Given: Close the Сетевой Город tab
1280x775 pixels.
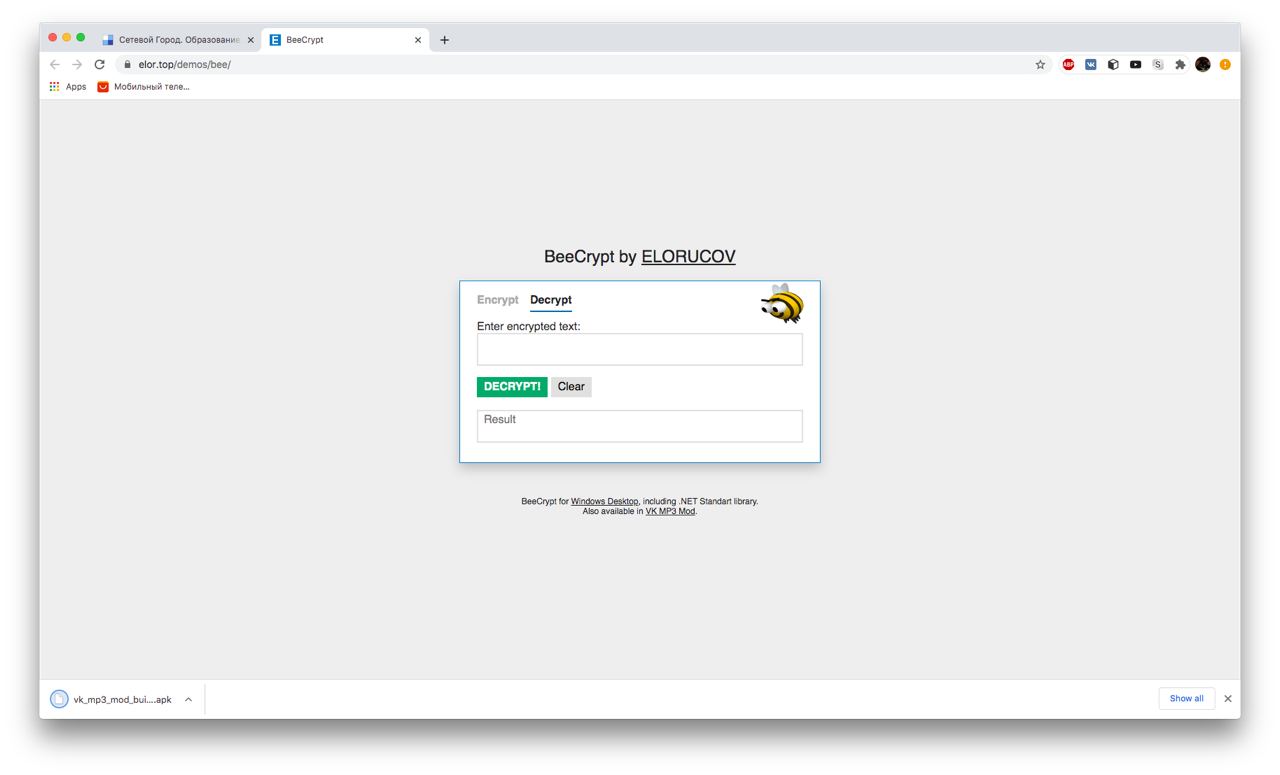Looking at the screenshot, I should pos(251,40).
